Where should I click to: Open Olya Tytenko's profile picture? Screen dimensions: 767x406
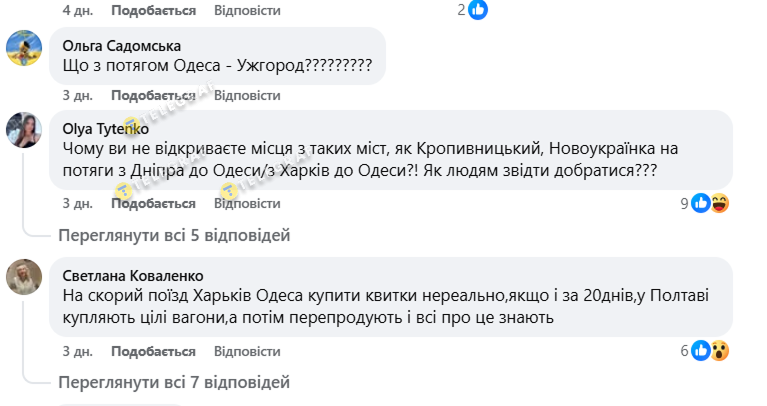click(x=24, y=129)
